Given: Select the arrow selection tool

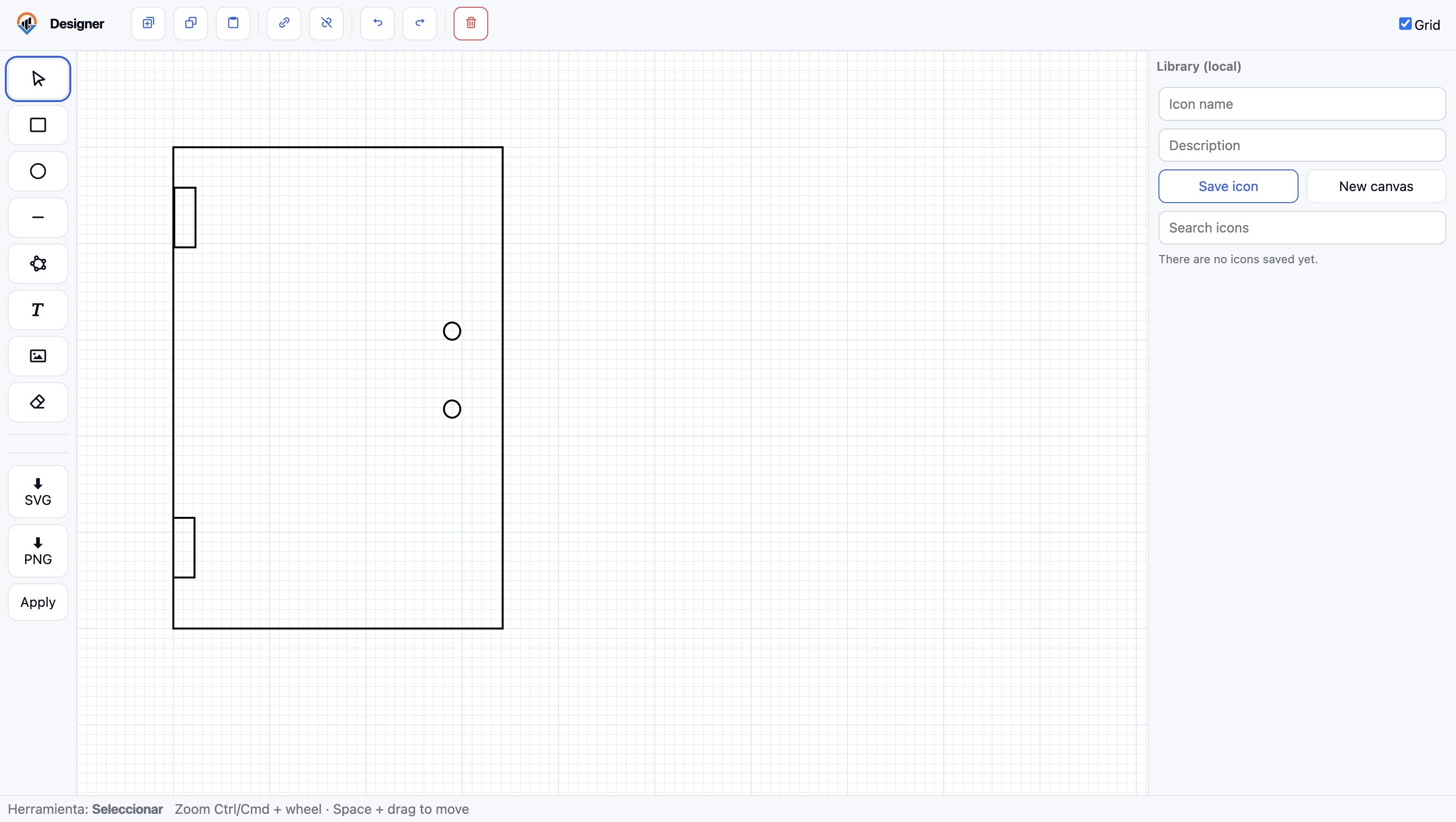Looking at the screenshot, I should click(x=38, y=78).
